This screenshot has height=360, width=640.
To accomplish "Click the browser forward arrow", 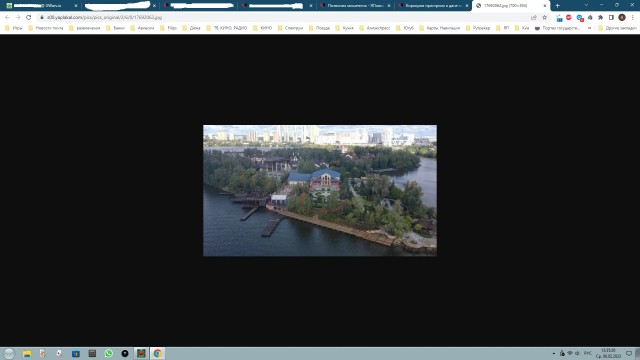I will tap(18, 18).
